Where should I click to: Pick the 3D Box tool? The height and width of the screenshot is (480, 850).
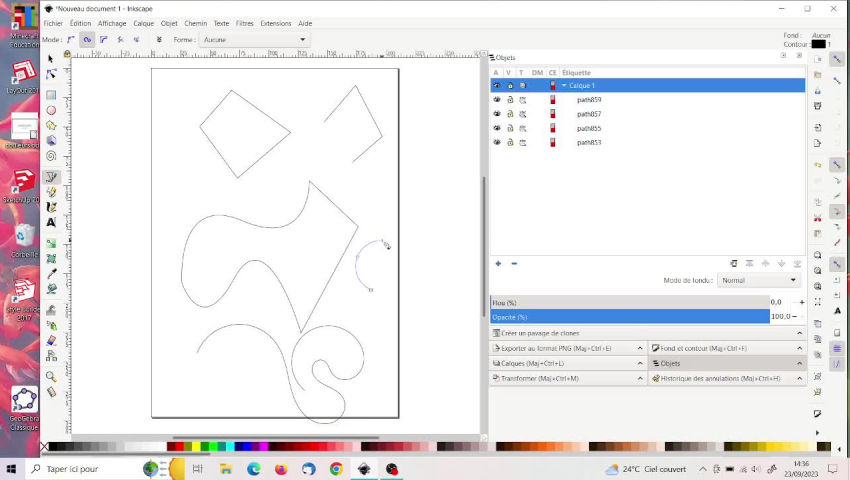tap(51, 140)
